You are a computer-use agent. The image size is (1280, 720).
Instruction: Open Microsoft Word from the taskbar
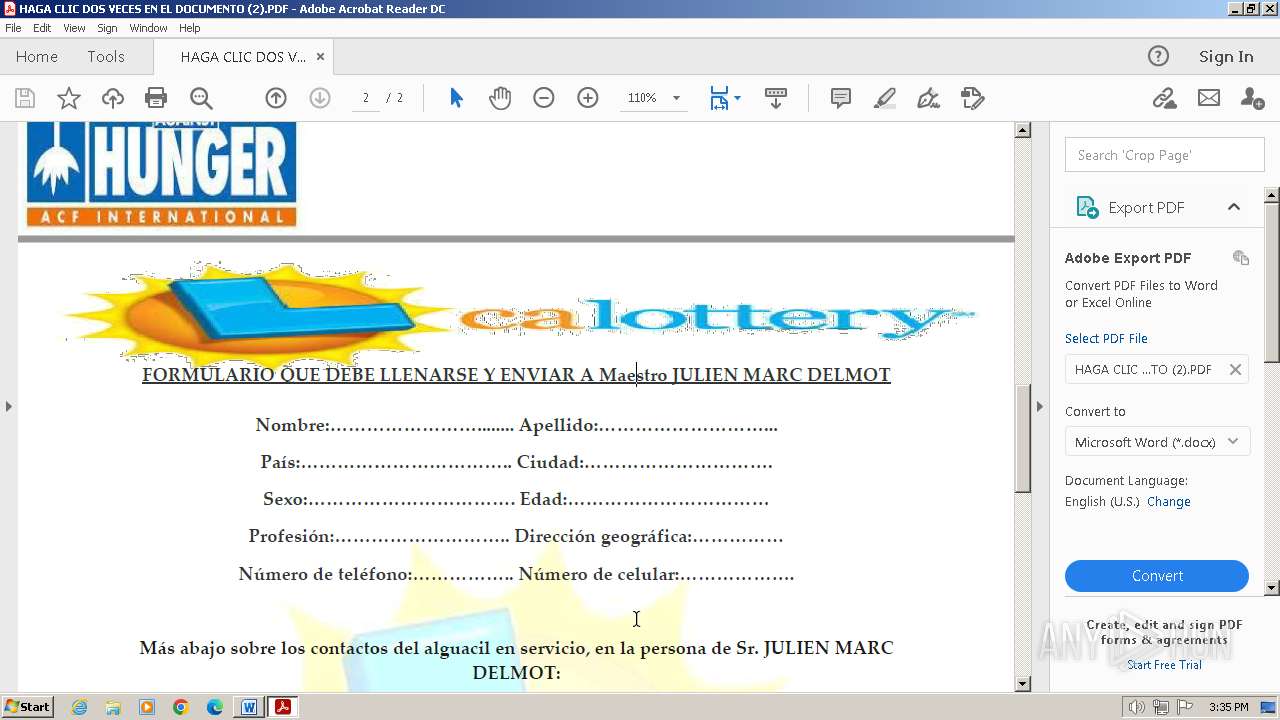pyautogui.click(x=249, y=707)
